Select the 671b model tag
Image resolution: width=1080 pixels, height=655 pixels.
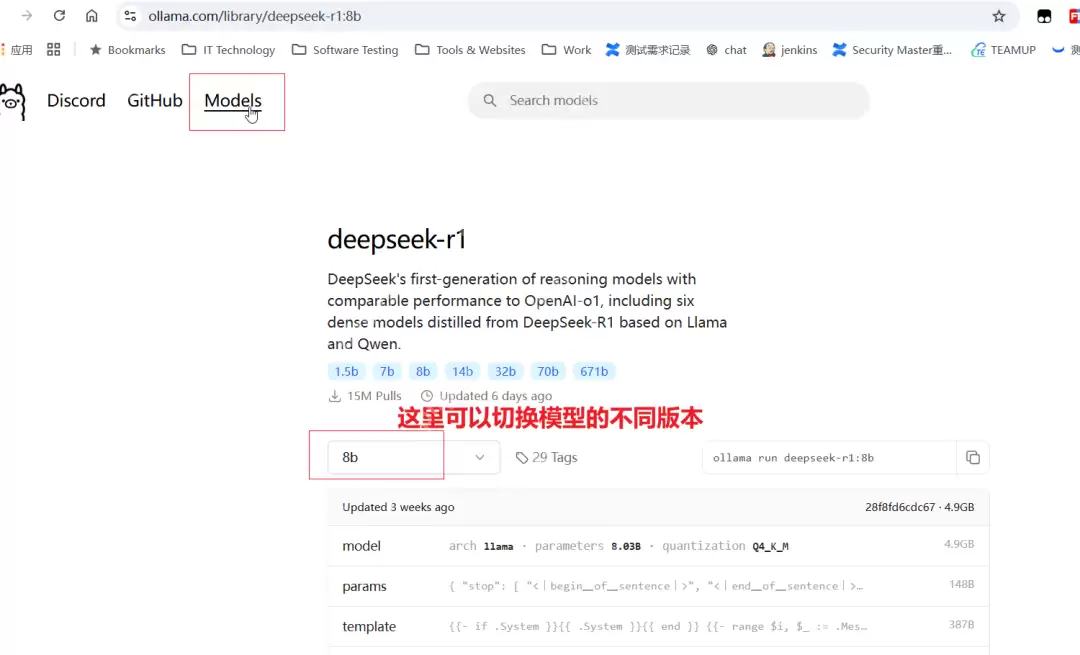(x=594, y=370)
